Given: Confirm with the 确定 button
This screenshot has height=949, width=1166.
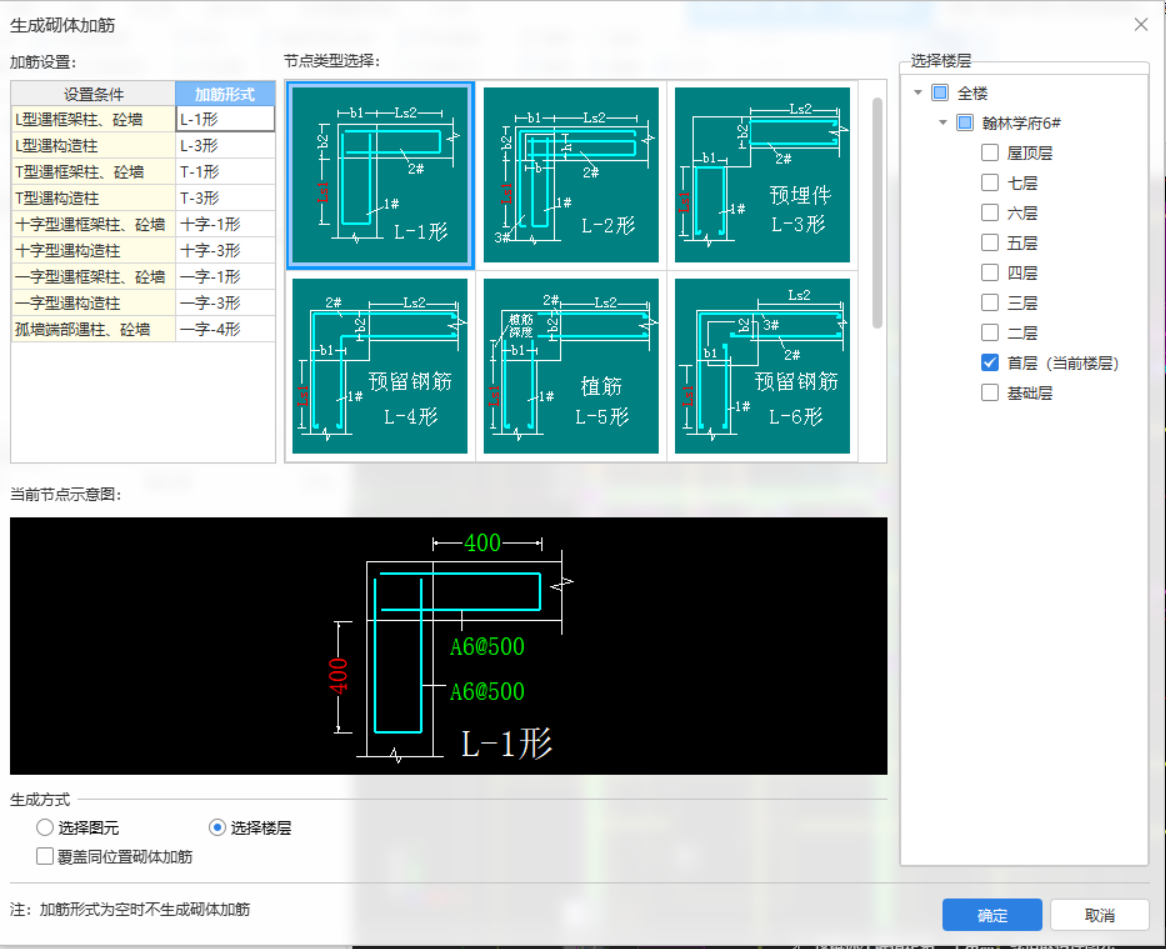Looking at the screenshot, I should 992,915.
